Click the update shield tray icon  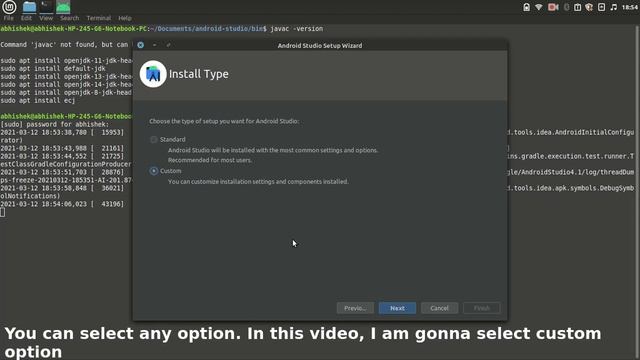(589, 7)
